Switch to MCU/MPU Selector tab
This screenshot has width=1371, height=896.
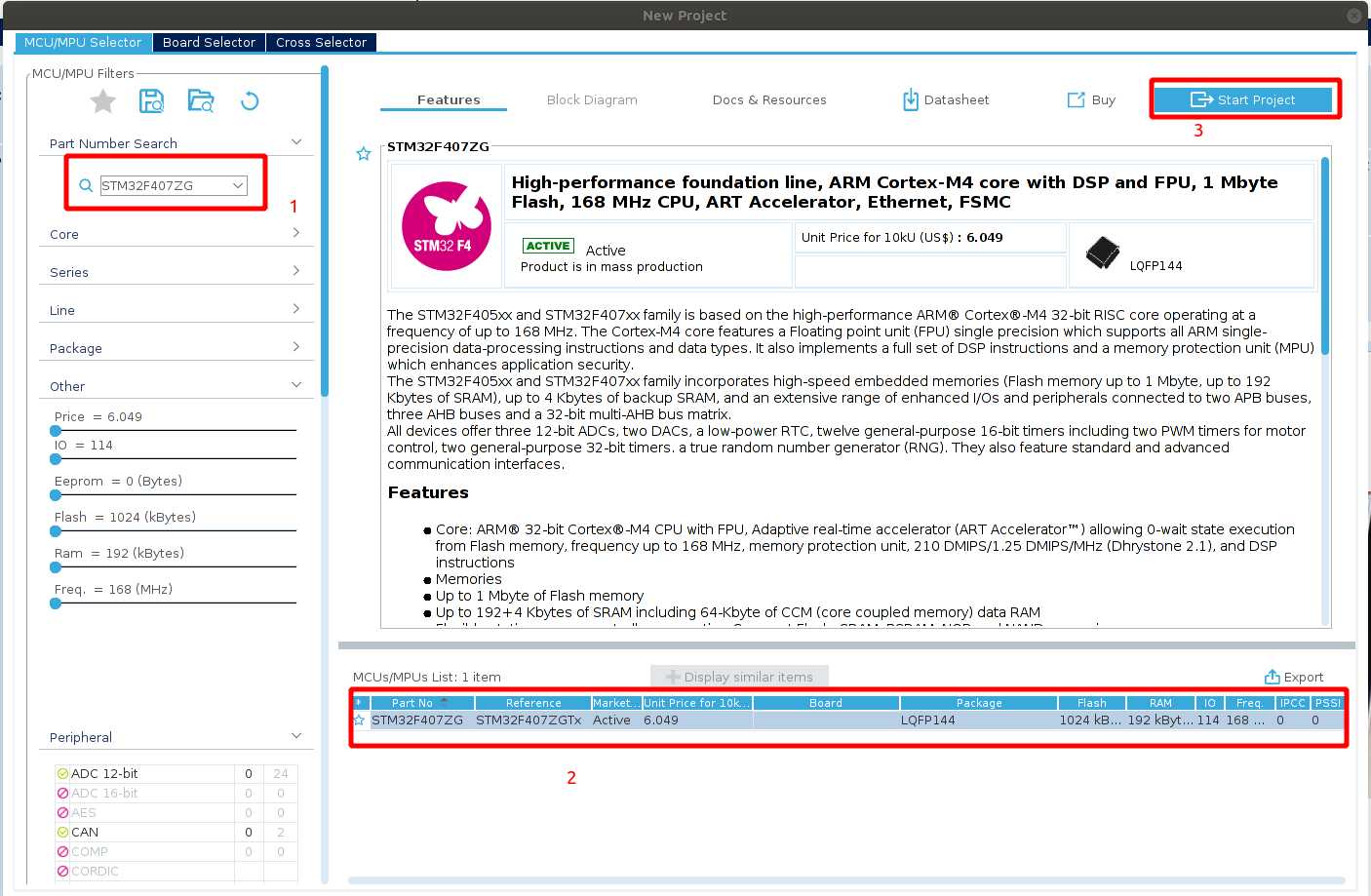83,42
